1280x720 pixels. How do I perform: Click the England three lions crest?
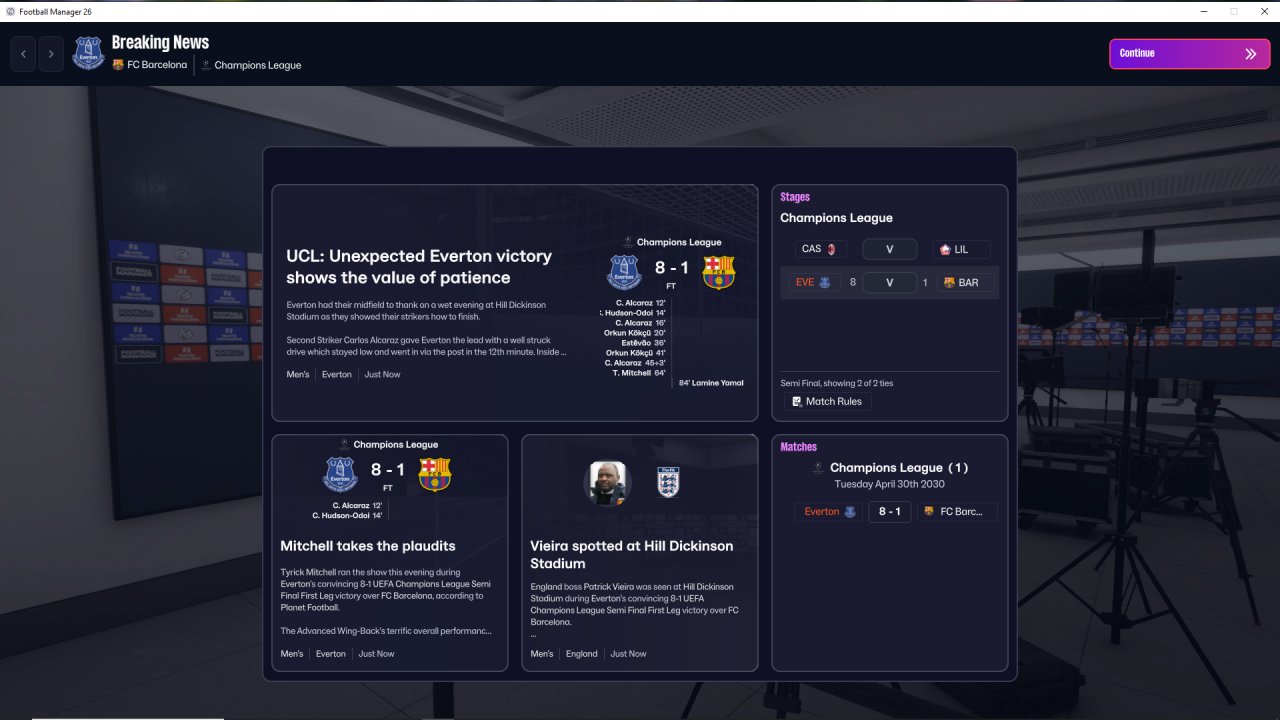coord(668,482)
